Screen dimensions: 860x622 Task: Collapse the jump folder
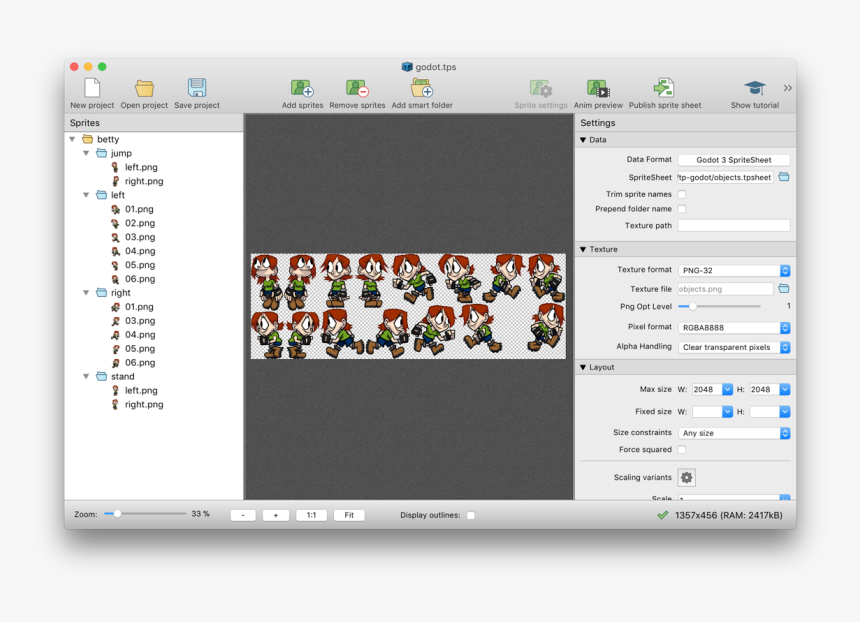pos(86,153)
